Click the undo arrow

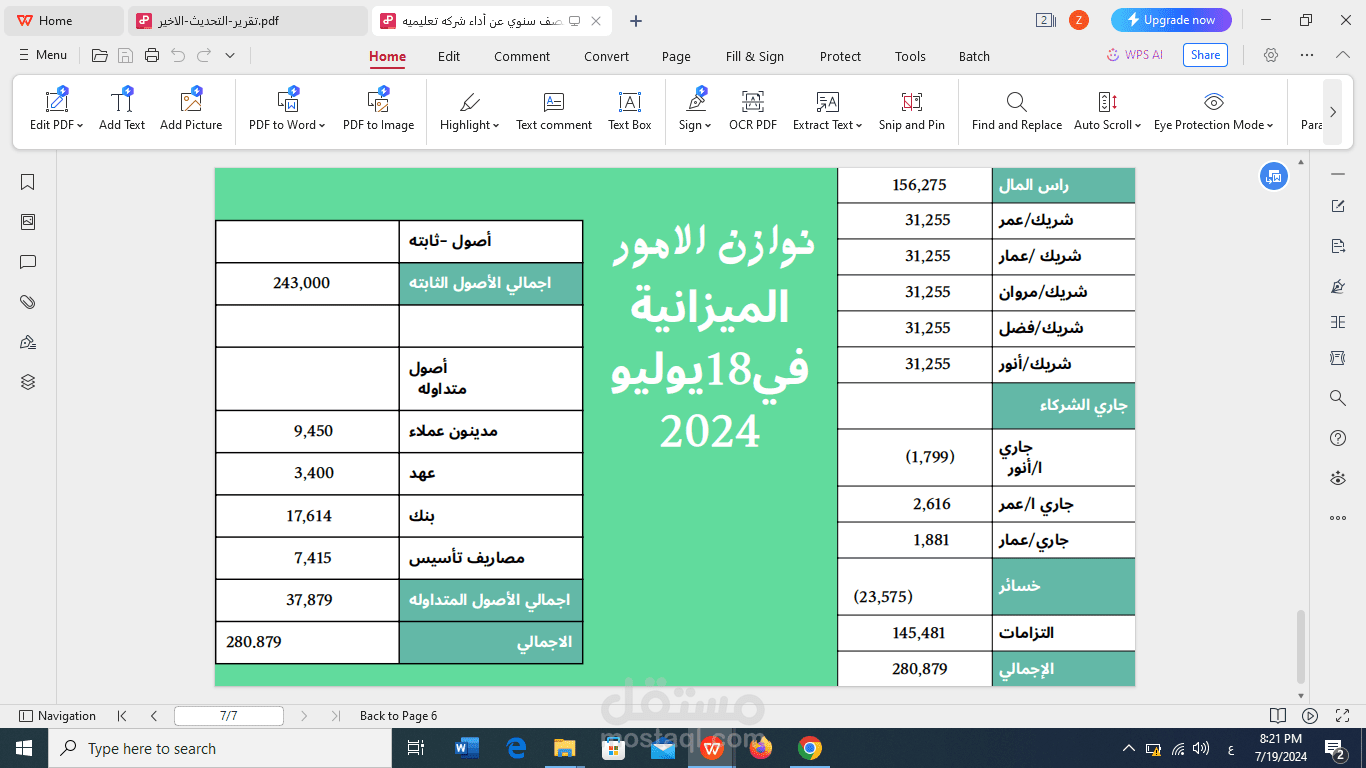point(178,56)
